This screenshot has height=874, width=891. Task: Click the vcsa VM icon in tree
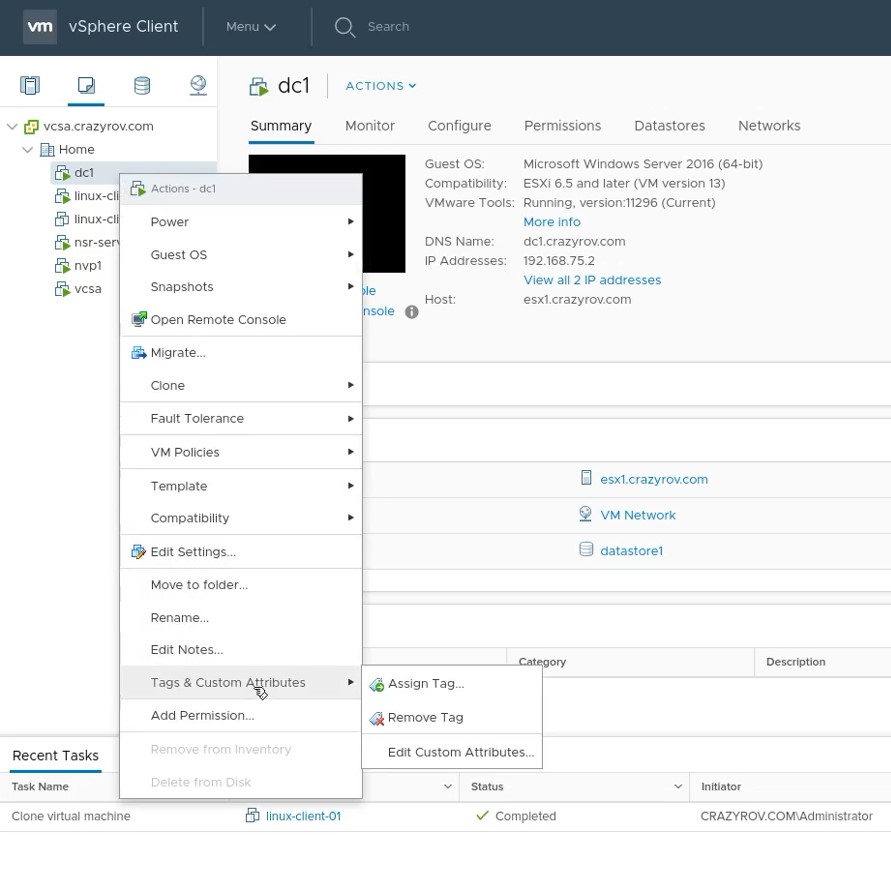point(62,289)
